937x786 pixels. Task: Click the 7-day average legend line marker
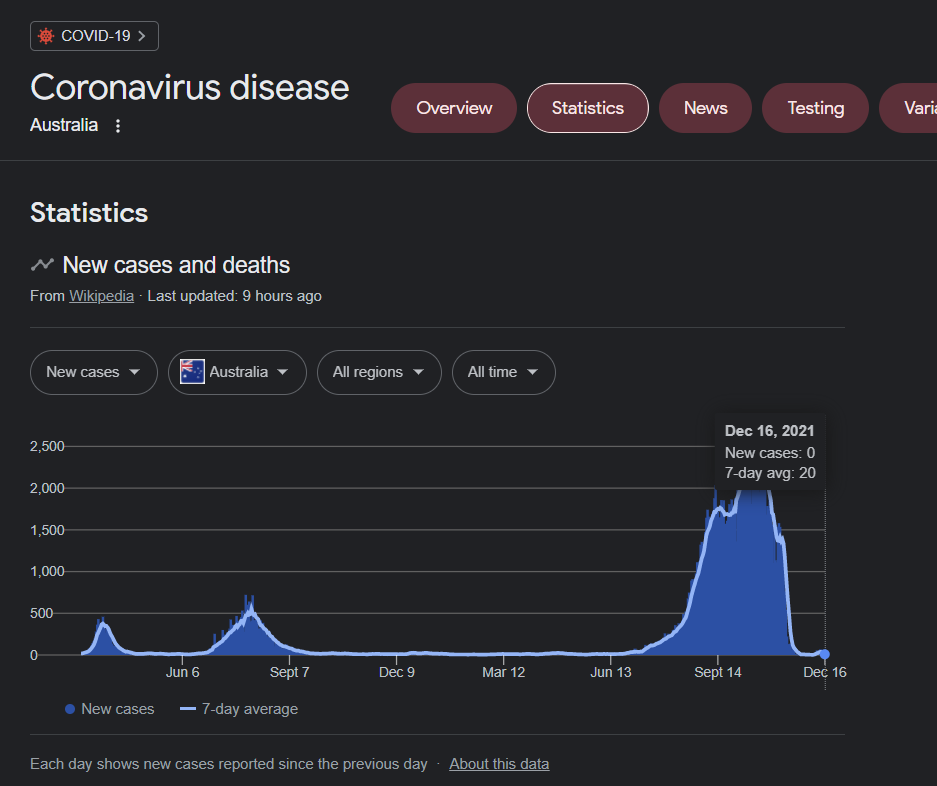pos(187,709)
